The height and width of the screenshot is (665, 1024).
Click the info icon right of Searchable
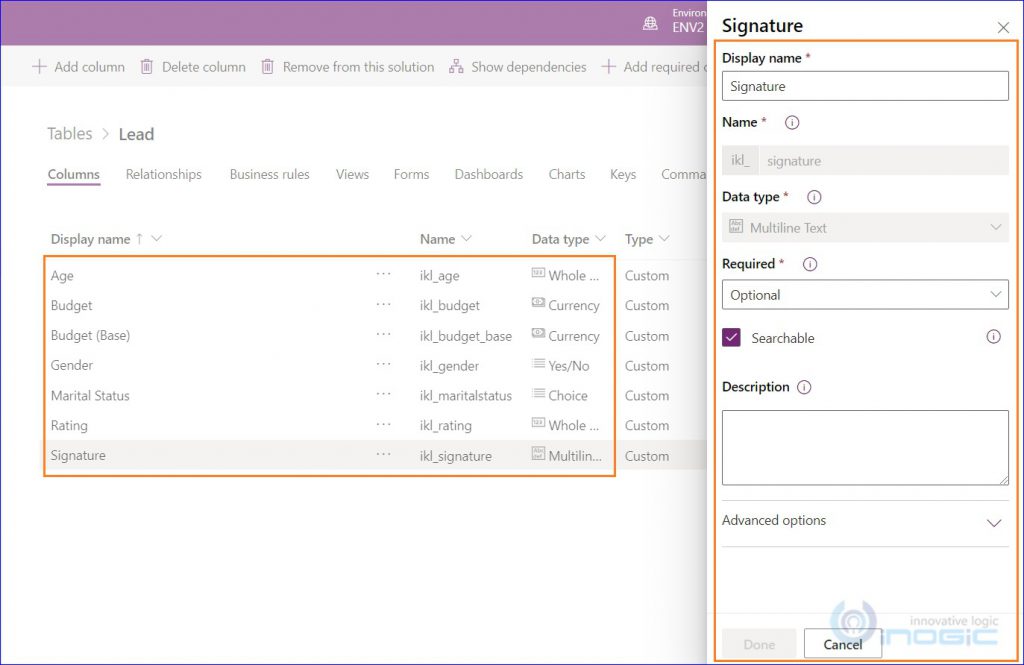993,337
